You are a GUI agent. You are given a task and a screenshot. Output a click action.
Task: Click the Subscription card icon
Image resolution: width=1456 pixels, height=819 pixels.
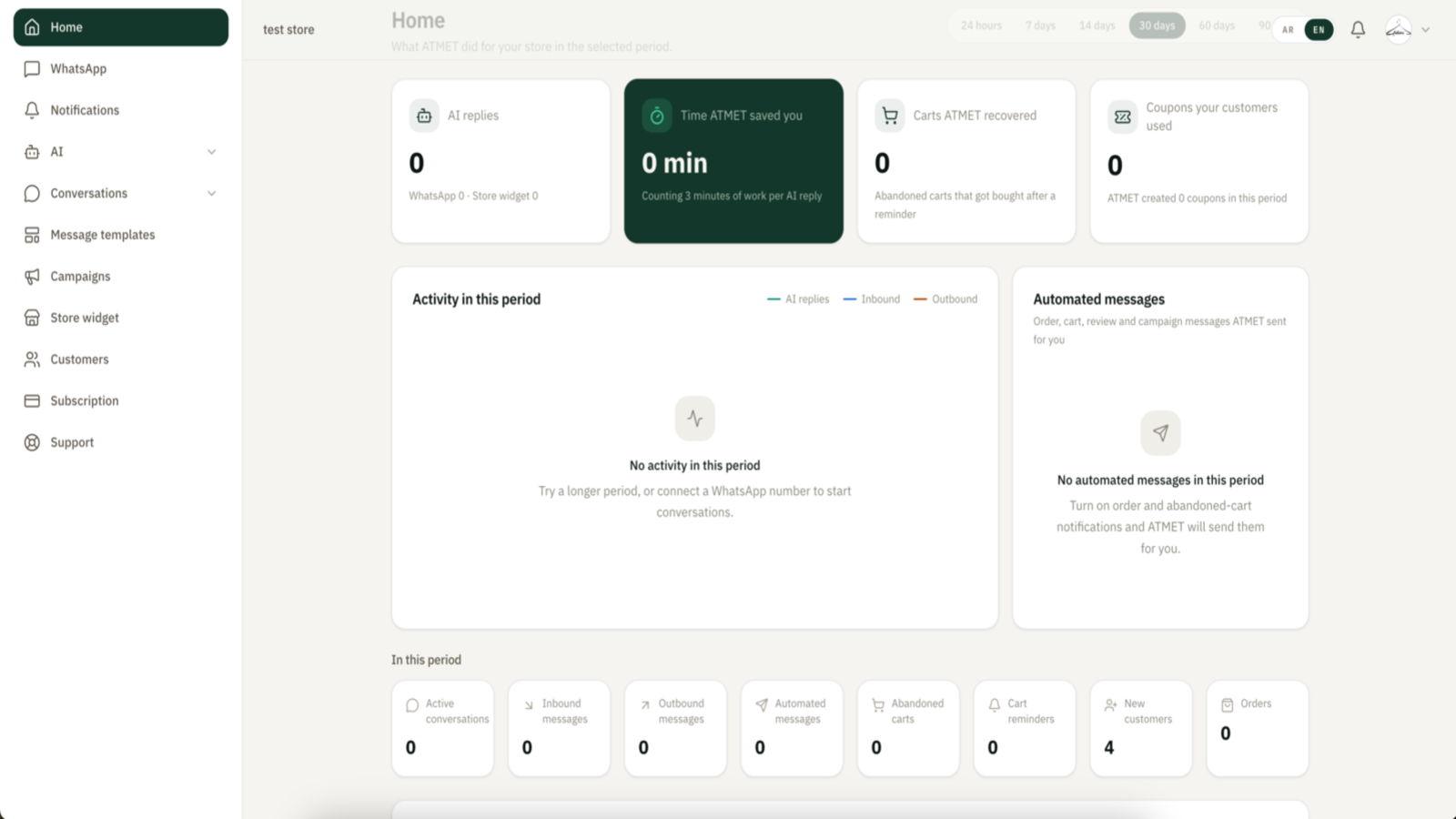click(x=32, y=400)
